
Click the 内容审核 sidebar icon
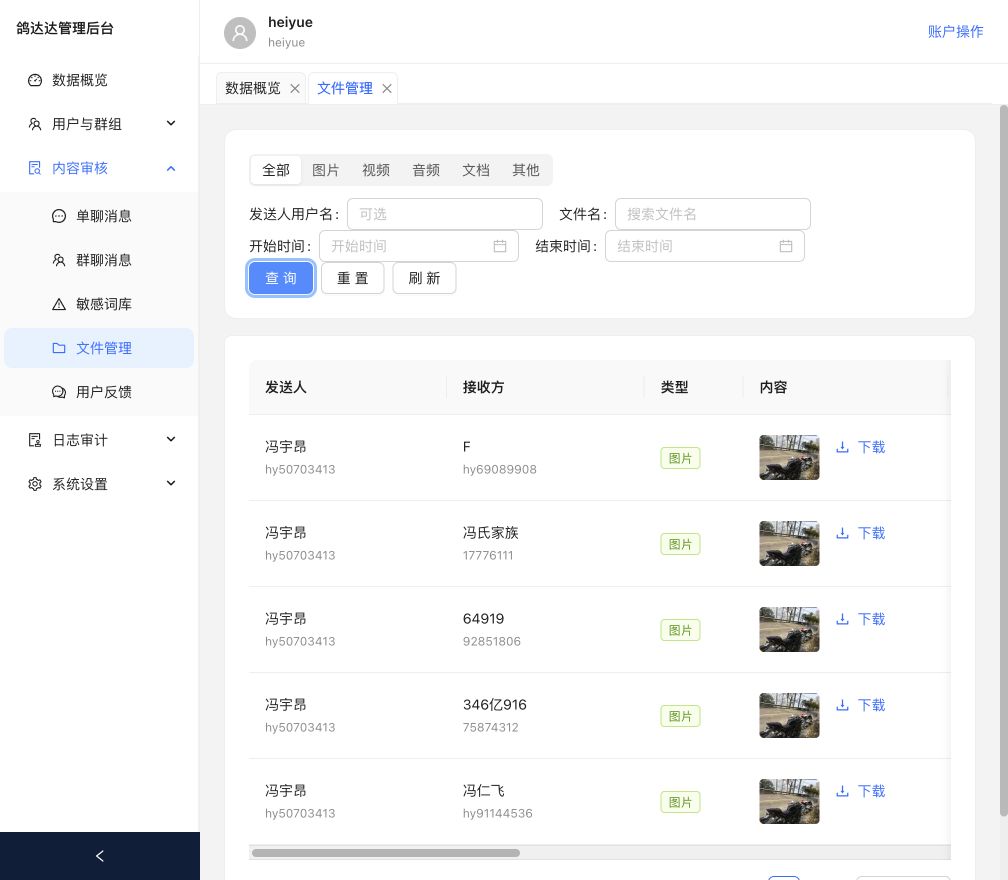35,168
